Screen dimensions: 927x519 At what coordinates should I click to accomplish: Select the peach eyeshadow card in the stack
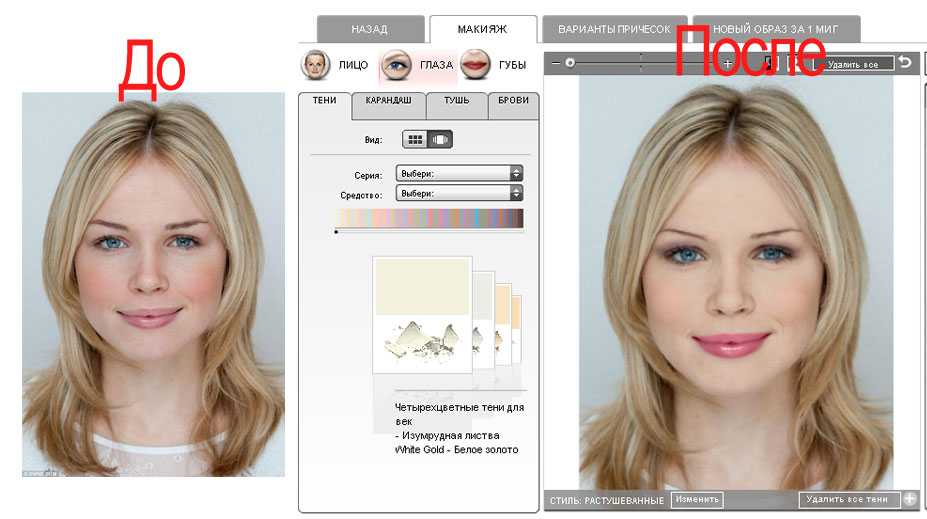(x=504, y=324)
